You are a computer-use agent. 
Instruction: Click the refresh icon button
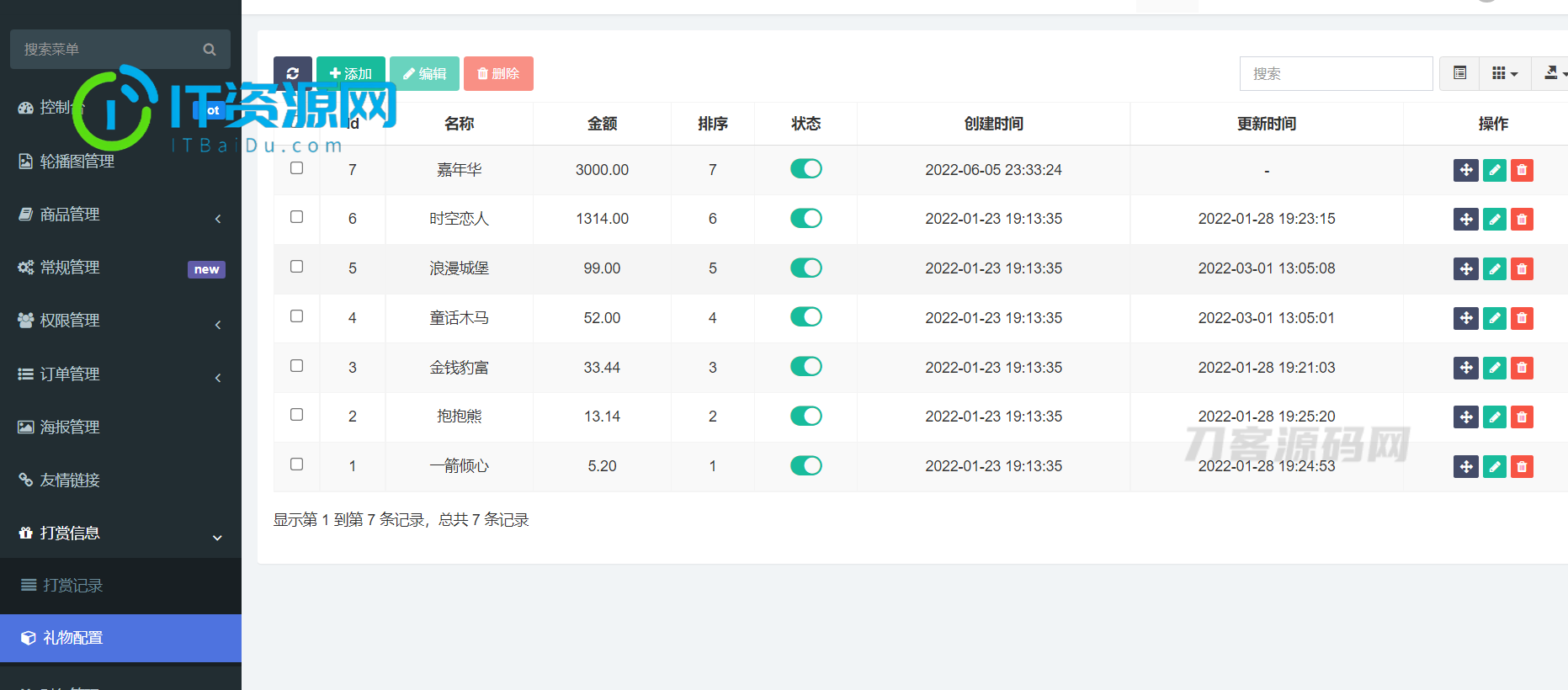coord(293,74)
